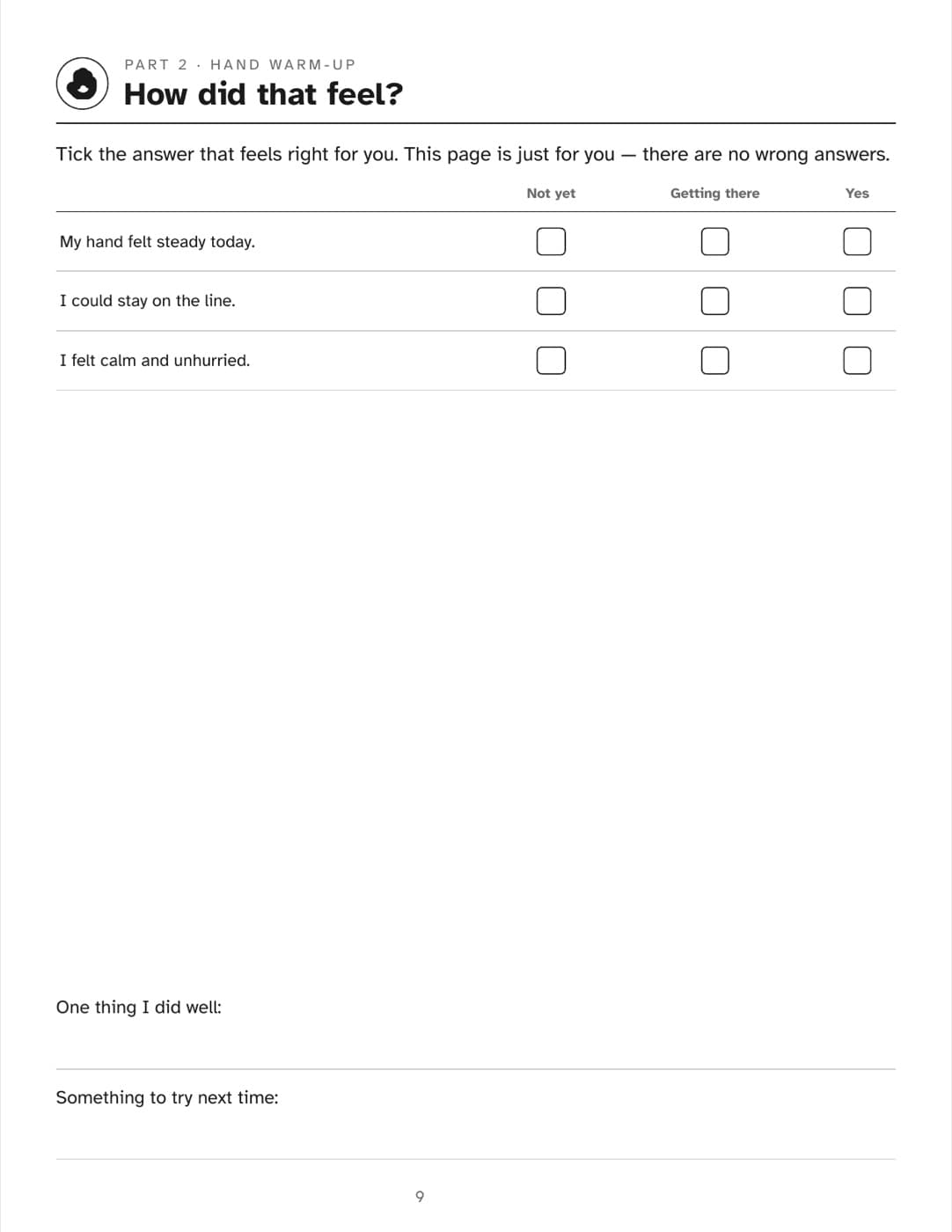This screenshot has height=1232, width=952.
Task: Select 'Not yet' for I felt calm and unhurried
Action: point(551,360)
